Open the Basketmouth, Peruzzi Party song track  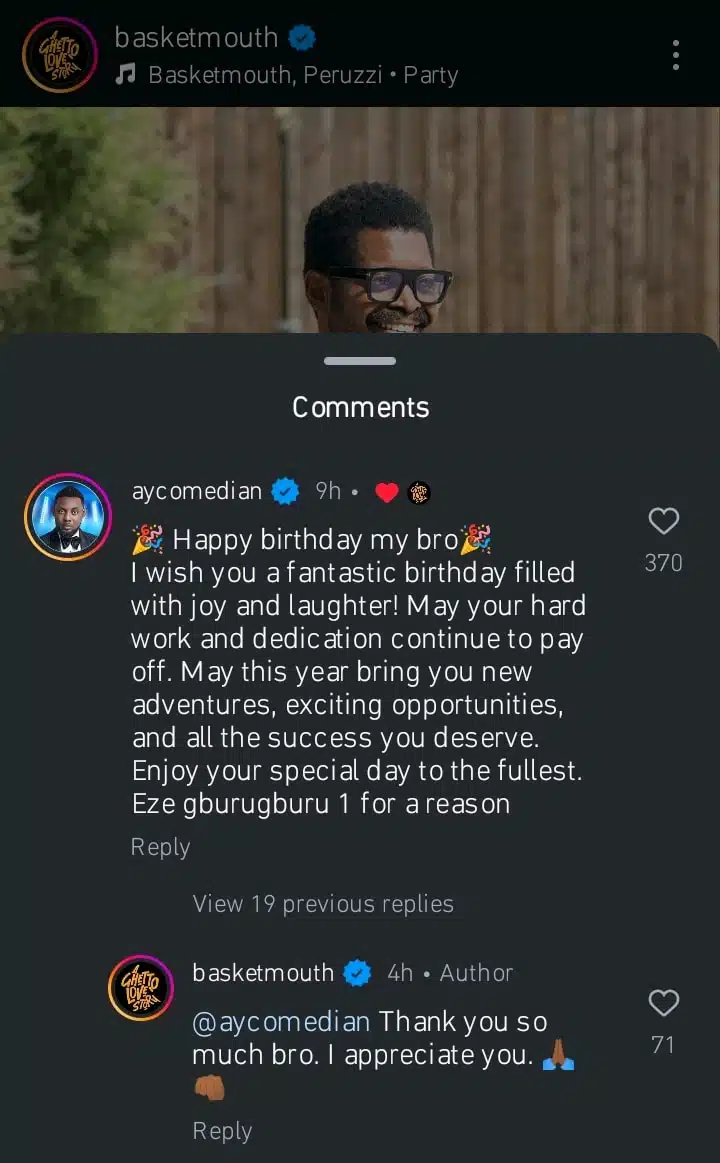click(x=300, y=74)
